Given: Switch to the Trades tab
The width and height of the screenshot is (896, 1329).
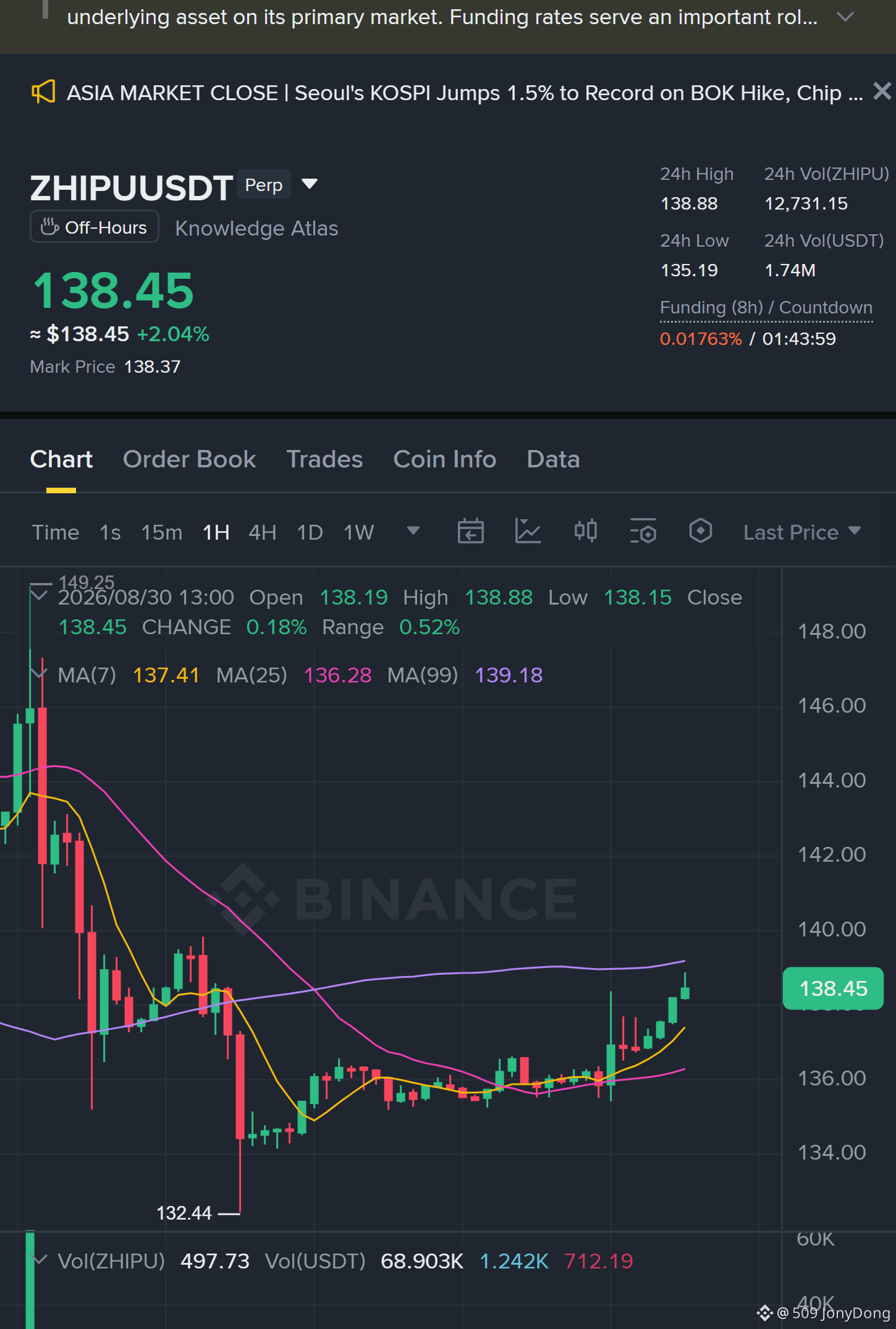Looking at the screenshot, I should pyautogui.click(x=324, y=459).
